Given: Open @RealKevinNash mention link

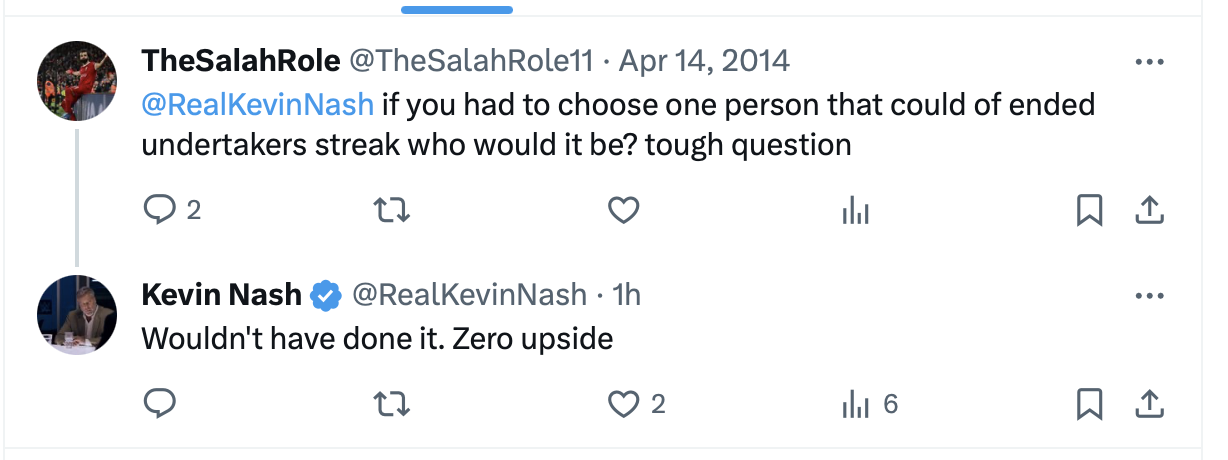Looking at the screenshot, I should 258,104.
